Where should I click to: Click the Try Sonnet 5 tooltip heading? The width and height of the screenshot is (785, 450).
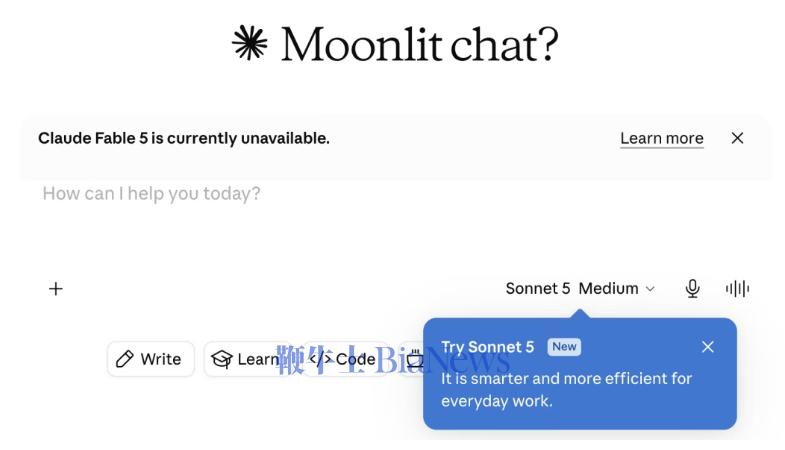point(488,347)
